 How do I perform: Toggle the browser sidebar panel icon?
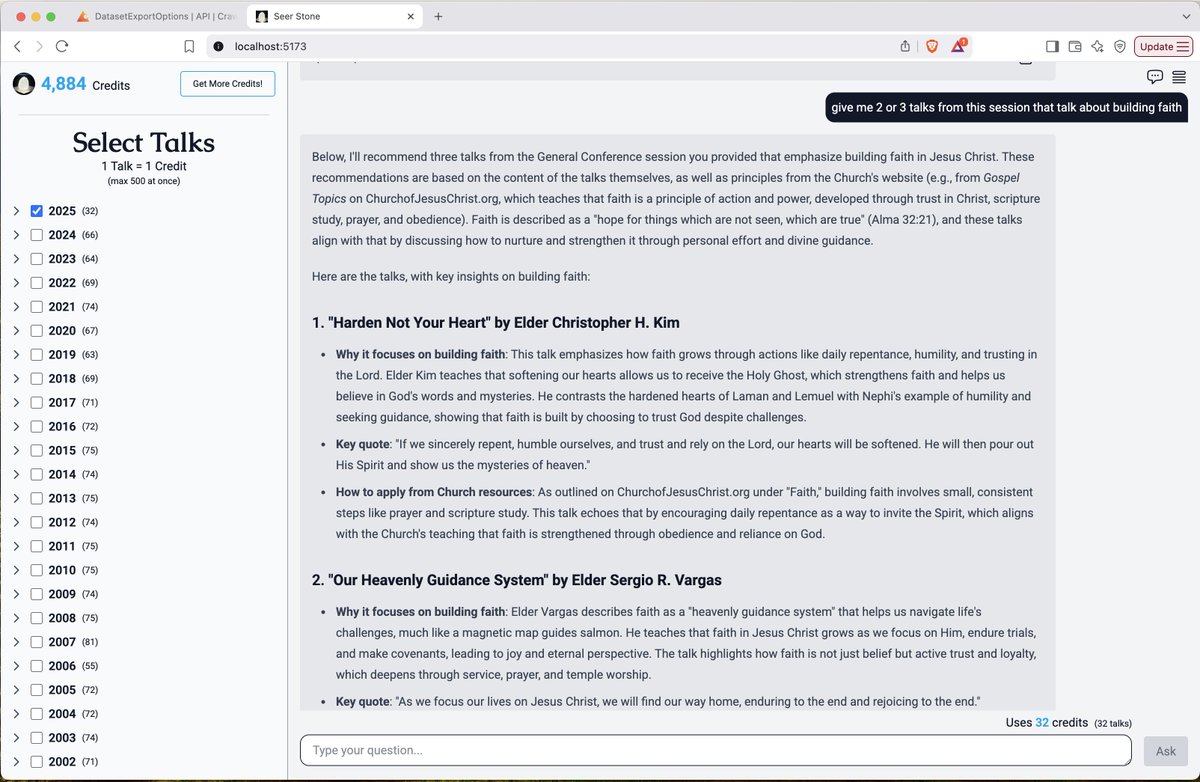1053,46
